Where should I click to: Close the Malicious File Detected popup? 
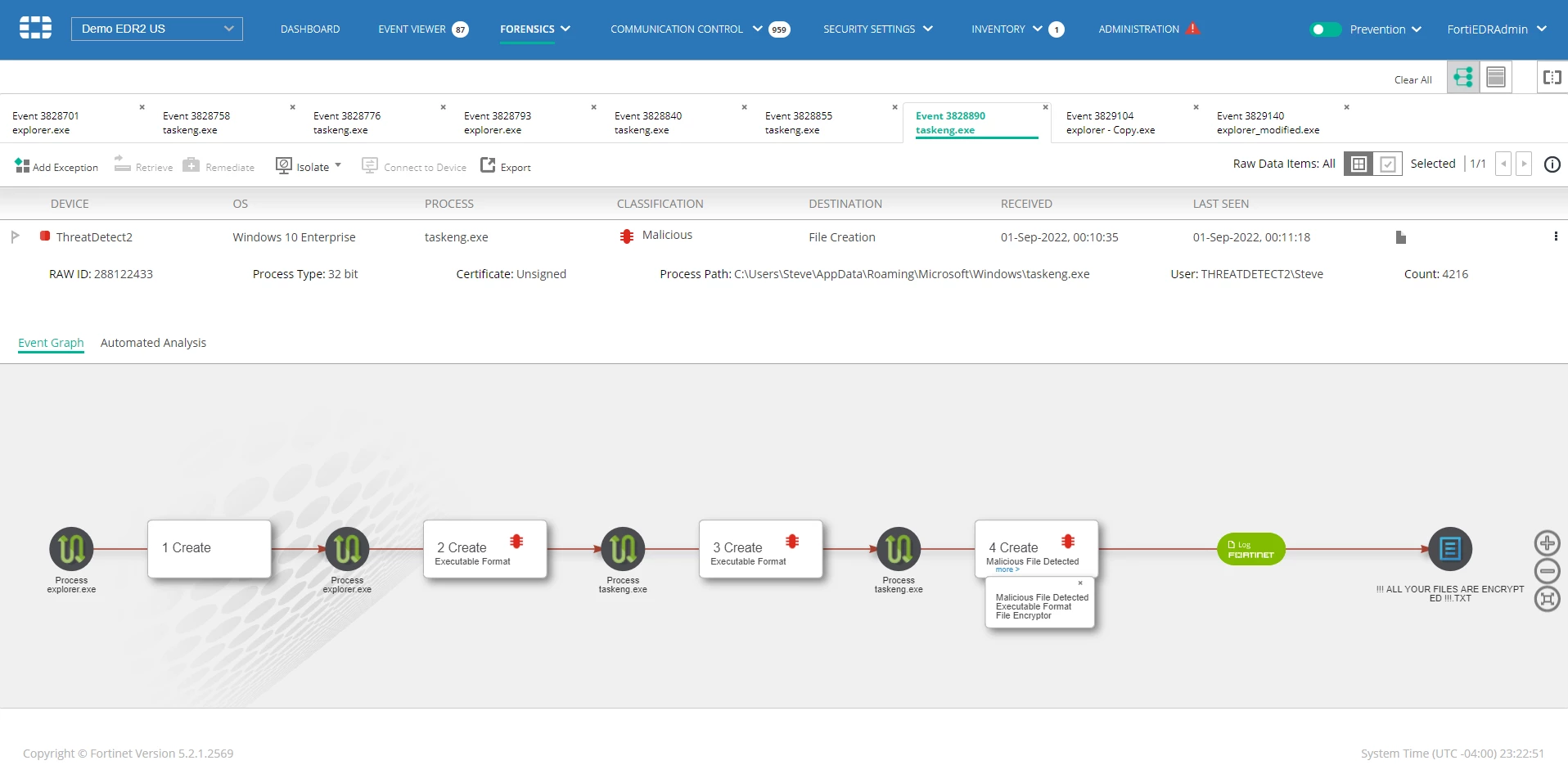point(1080,583)
